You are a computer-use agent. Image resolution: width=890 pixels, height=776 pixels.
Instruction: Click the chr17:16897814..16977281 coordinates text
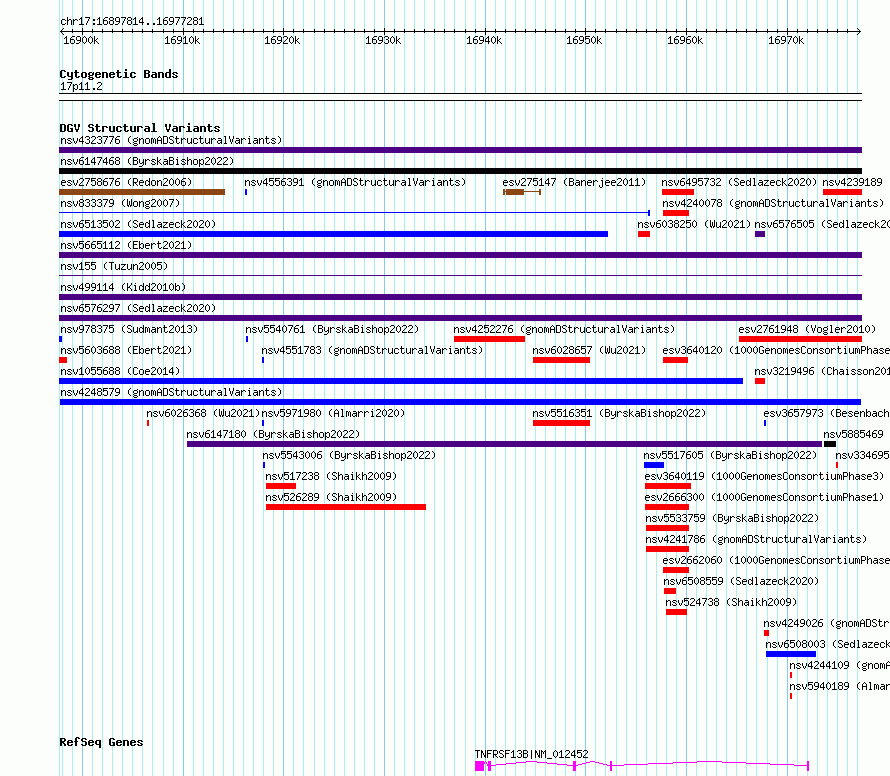(132, 22)
